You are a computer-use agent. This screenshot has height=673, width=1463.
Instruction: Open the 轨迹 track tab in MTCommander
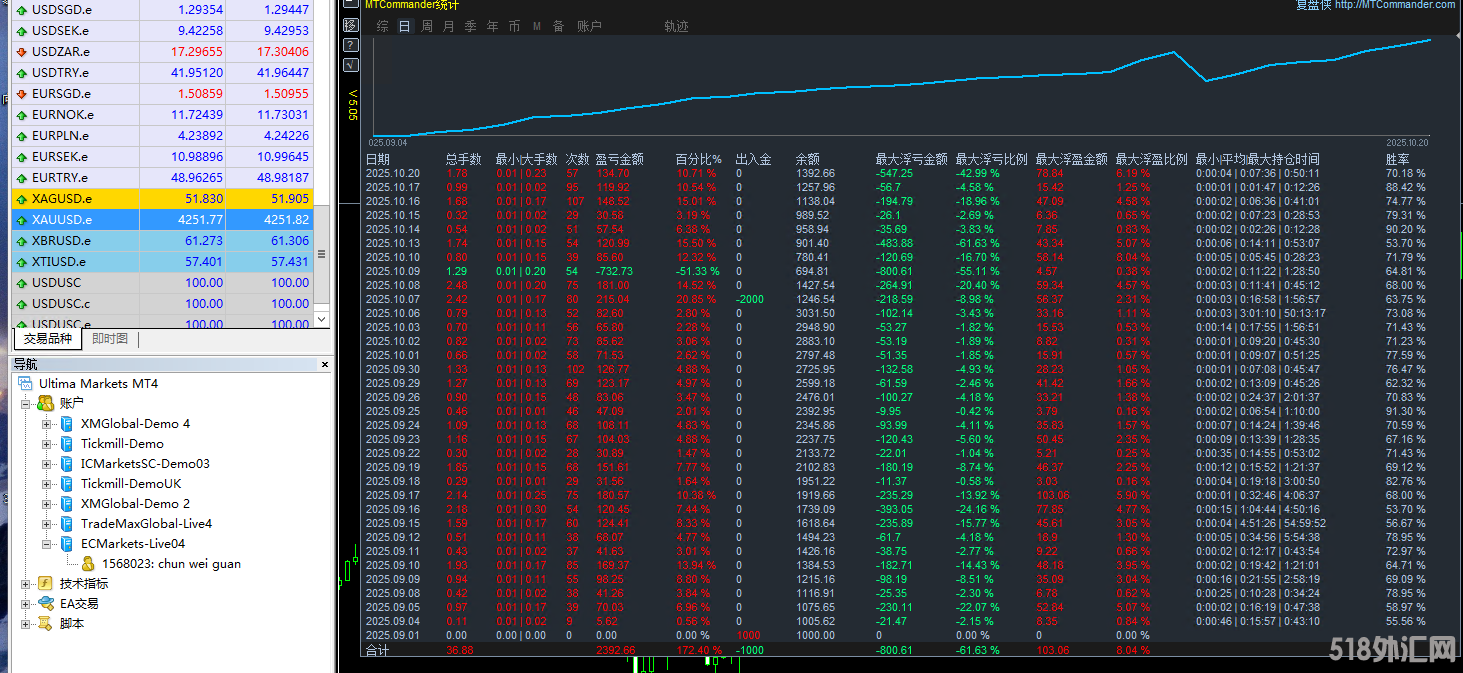click(676, 26)
